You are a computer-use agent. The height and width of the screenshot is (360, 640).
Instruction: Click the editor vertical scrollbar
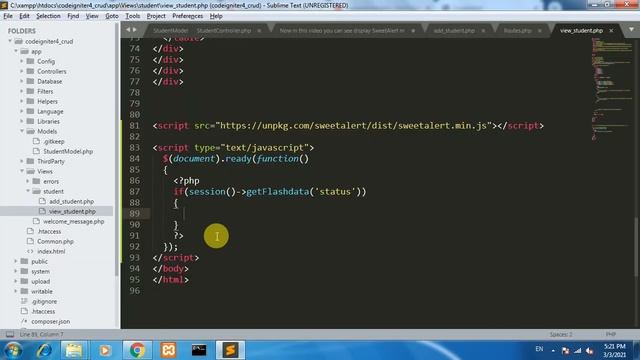click(x=636, y=247)
